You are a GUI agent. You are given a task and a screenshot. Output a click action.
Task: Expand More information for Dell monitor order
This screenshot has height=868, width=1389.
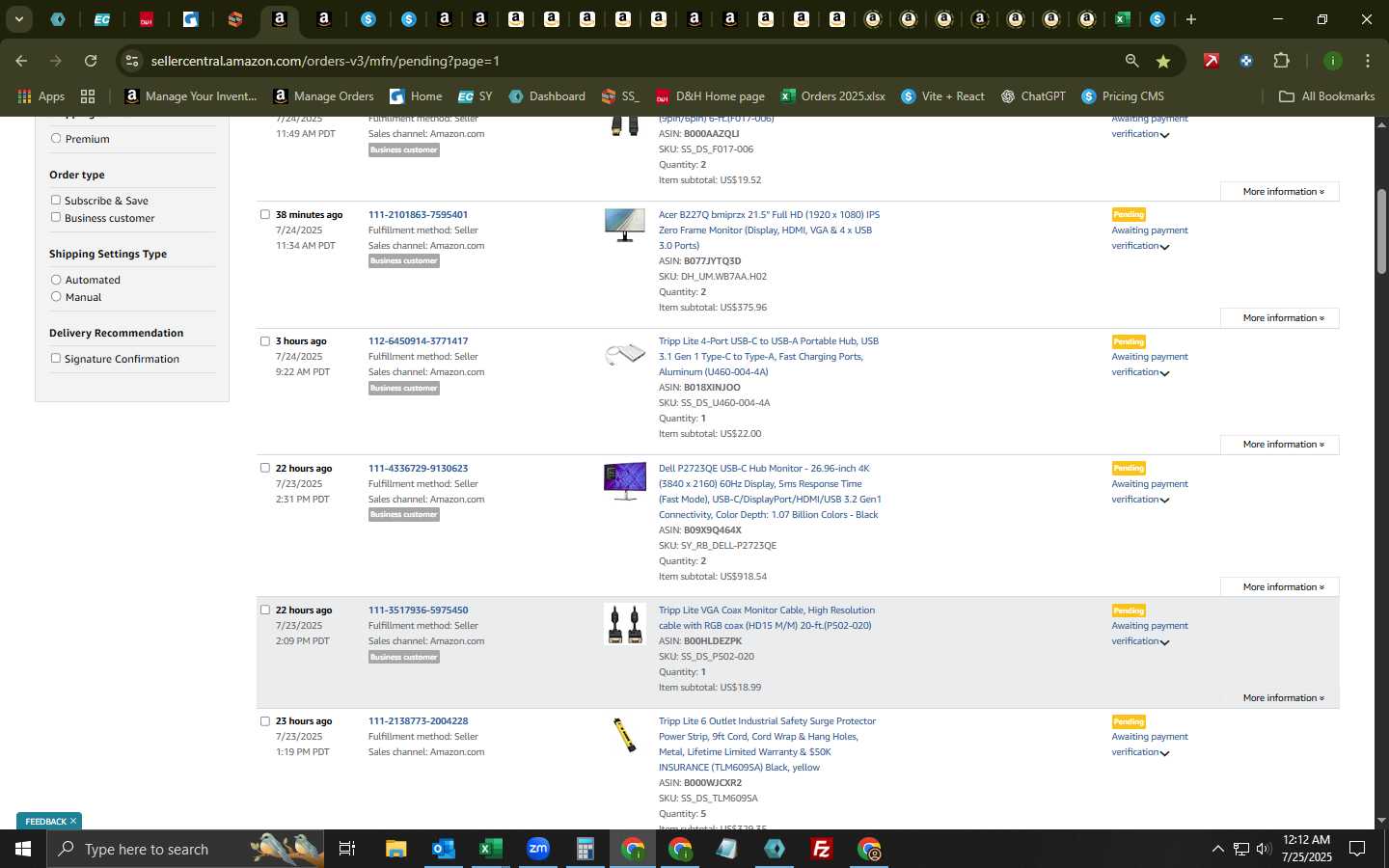(1280, 586)
